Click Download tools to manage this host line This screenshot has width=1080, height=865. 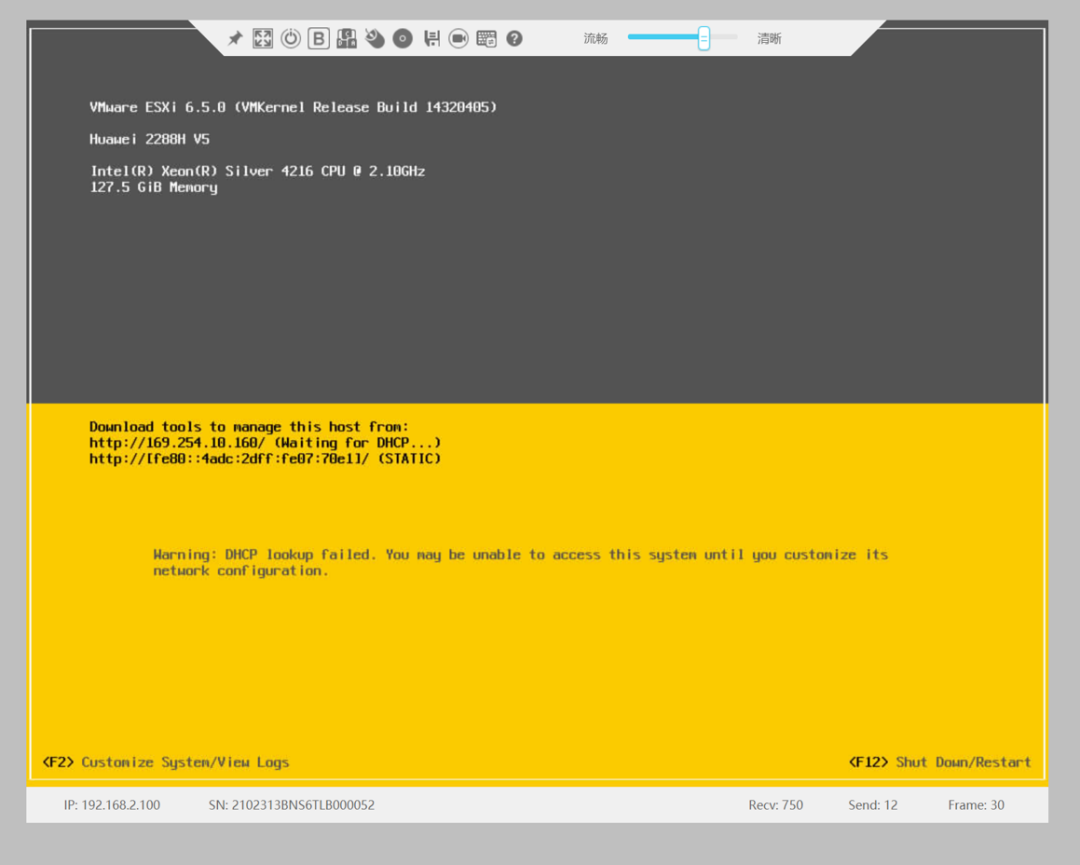pyautogui.click(x=249, y=427)
